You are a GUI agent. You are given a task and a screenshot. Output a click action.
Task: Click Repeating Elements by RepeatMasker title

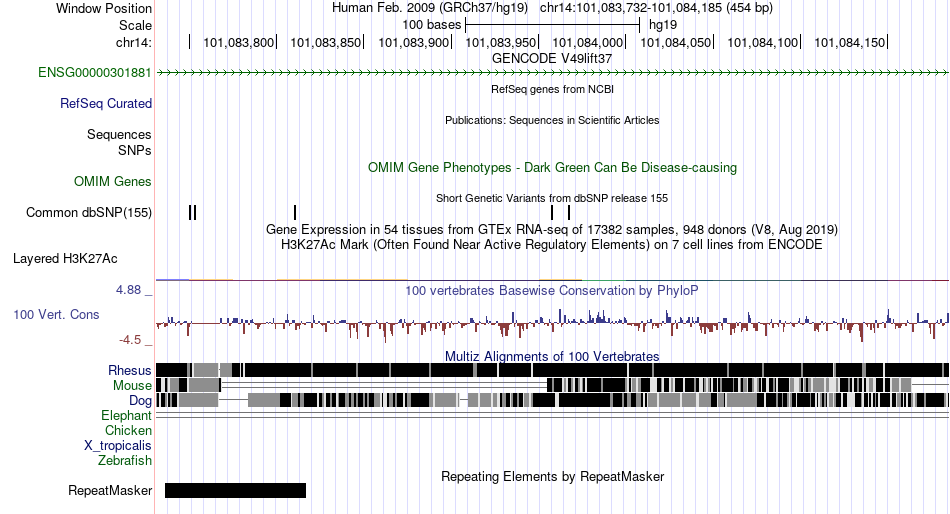coord(552,476)
